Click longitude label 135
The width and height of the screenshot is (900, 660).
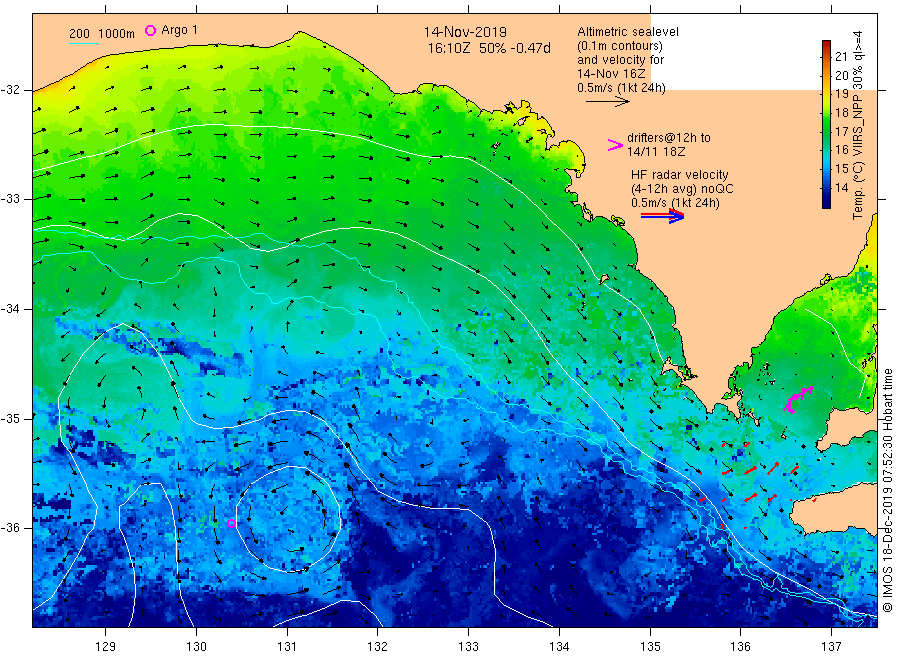[x=650, y=647]
